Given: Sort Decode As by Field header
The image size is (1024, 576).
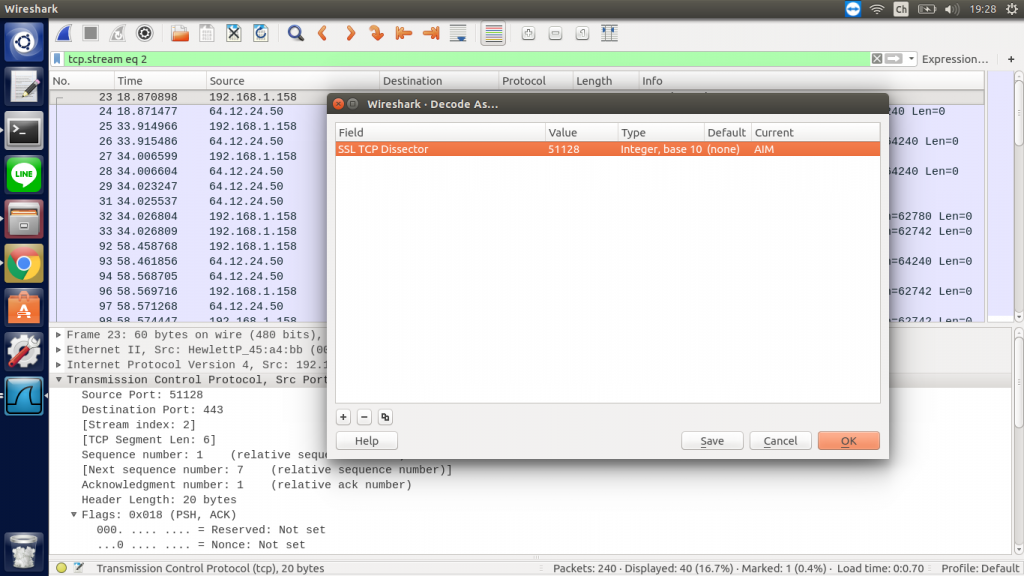Looking at the screenshot, I should point(440,132).
